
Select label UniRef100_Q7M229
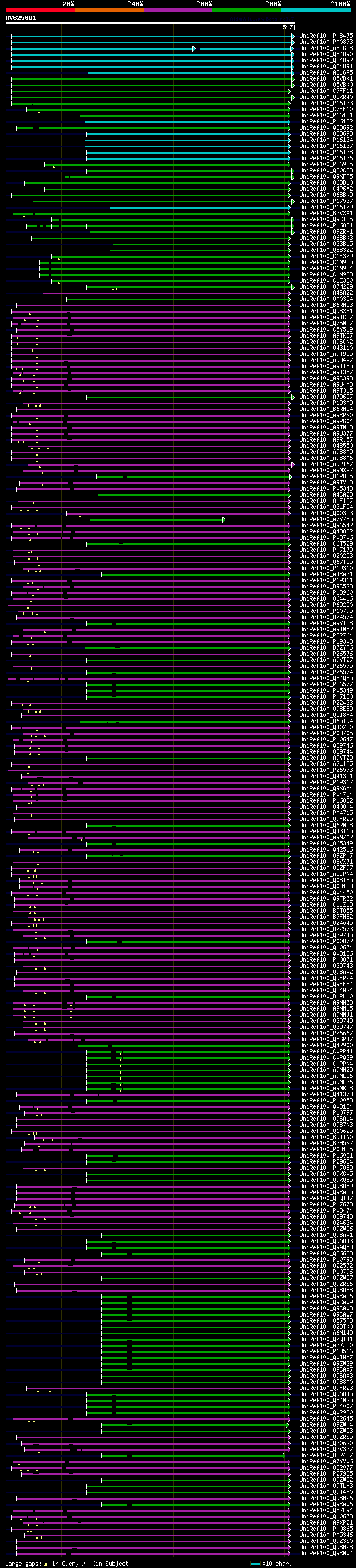(325, 286)
